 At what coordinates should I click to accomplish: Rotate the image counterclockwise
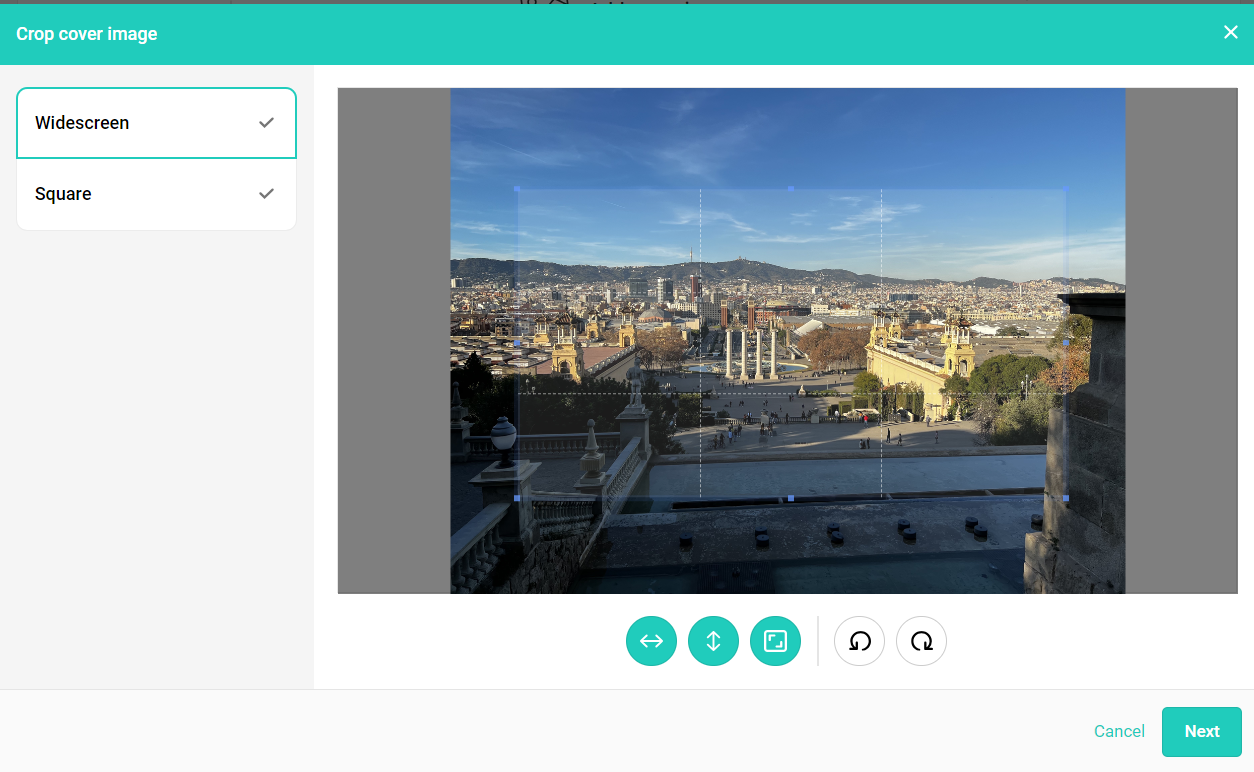[x=859, y=641]
